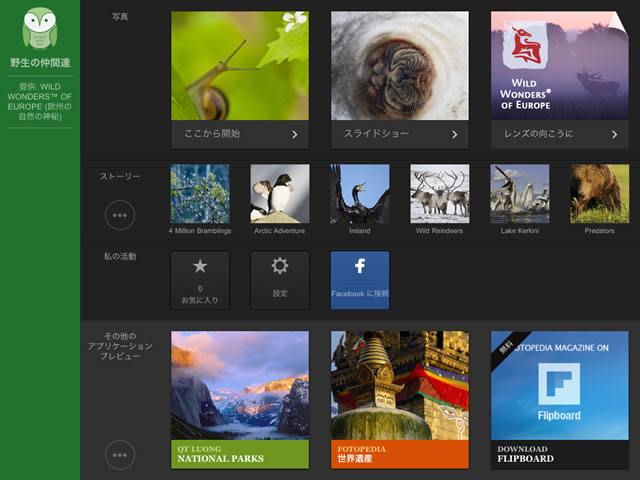640x480 pixels.
Task: Open the Ireland cormorant story
Action: click(360, 193)
